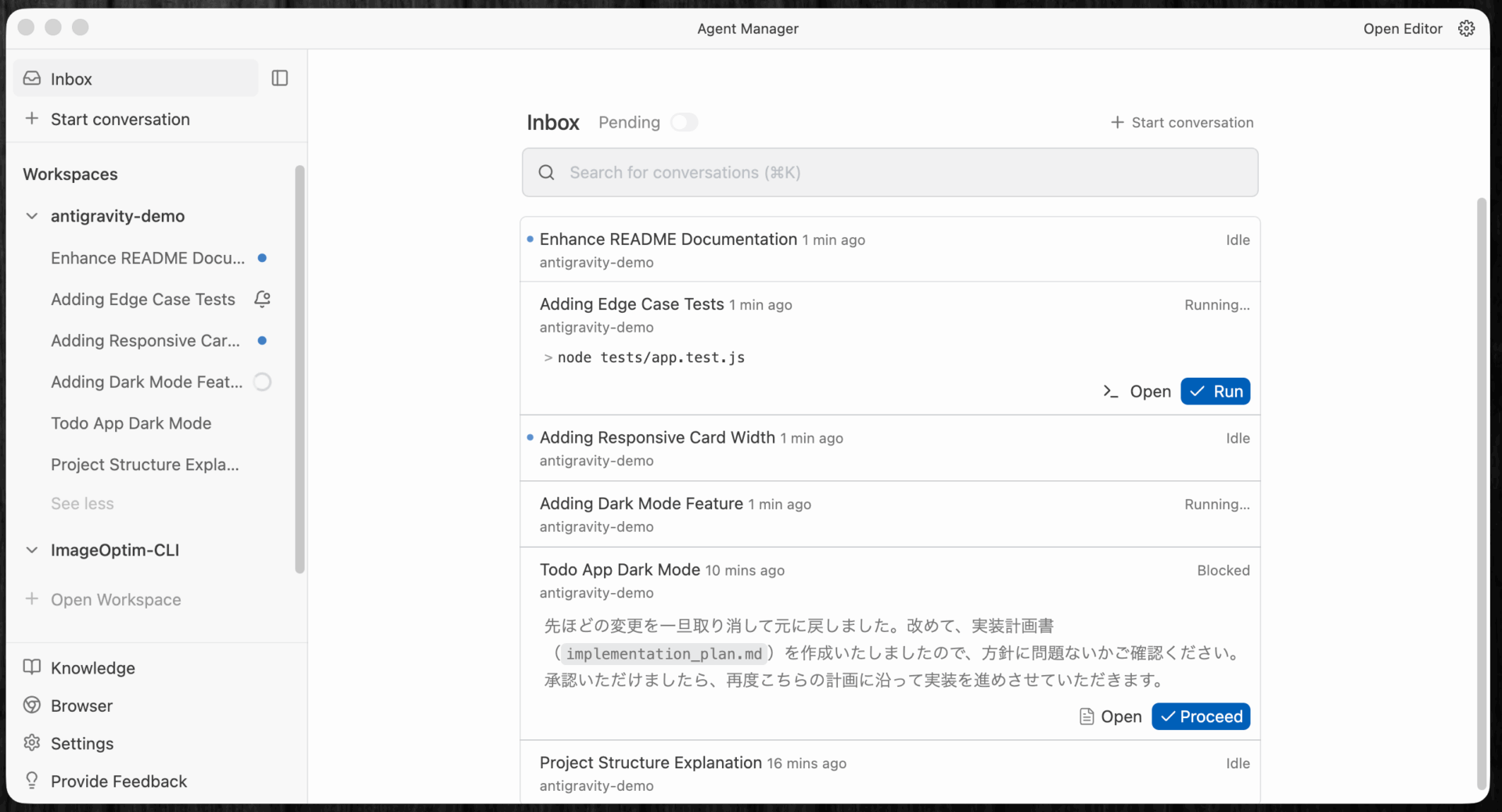This screenshot has height=812, width=1502.
Task: Click the Inbox tray icon in sidebar
Action: tap(32, 79)
